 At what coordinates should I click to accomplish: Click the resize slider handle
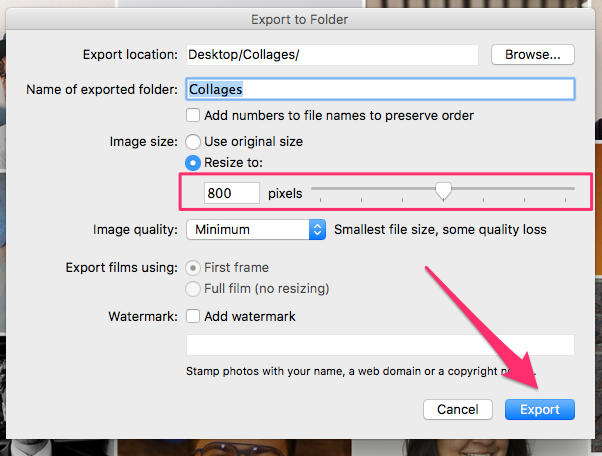click(443, 190)
